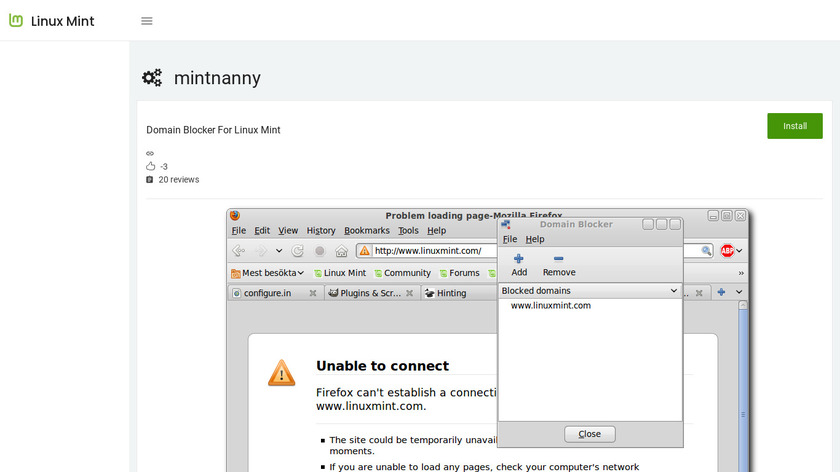Click the warning icon in URL bar
This screenshot has height=472, width=840.
coord(364,251)
